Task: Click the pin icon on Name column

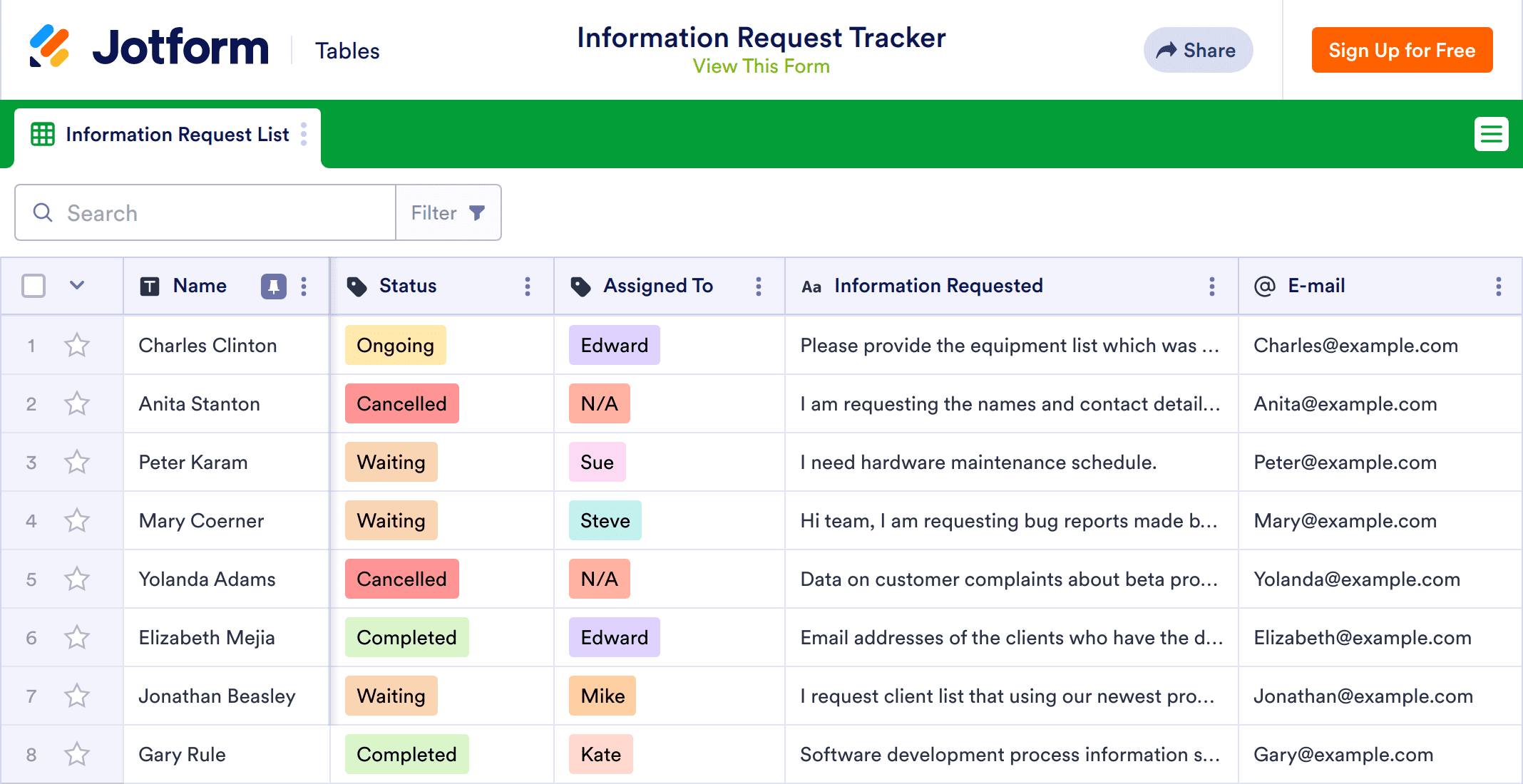Action: tap(273, 287)
